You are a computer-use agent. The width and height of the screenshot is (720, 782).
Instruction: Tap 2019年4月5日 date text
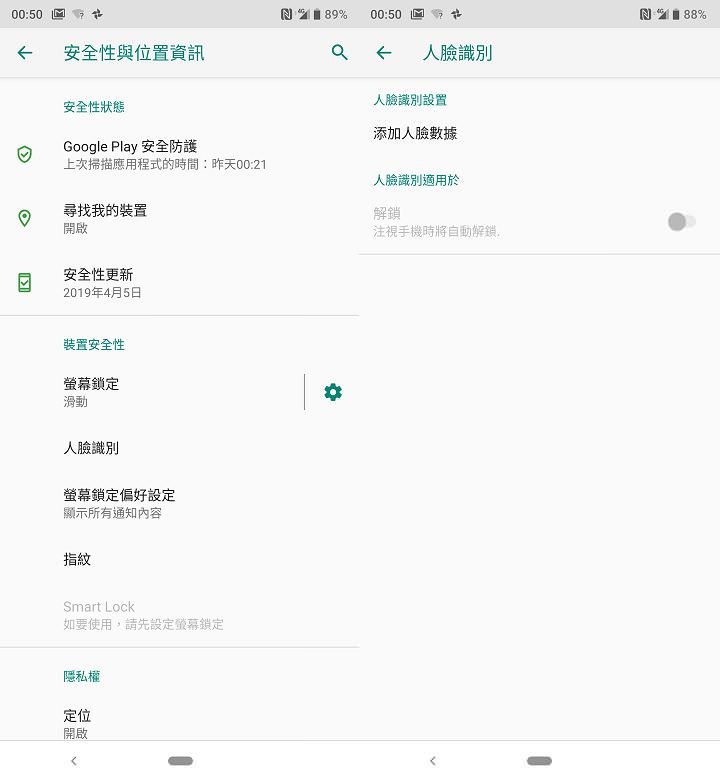(x=102, y=292)
